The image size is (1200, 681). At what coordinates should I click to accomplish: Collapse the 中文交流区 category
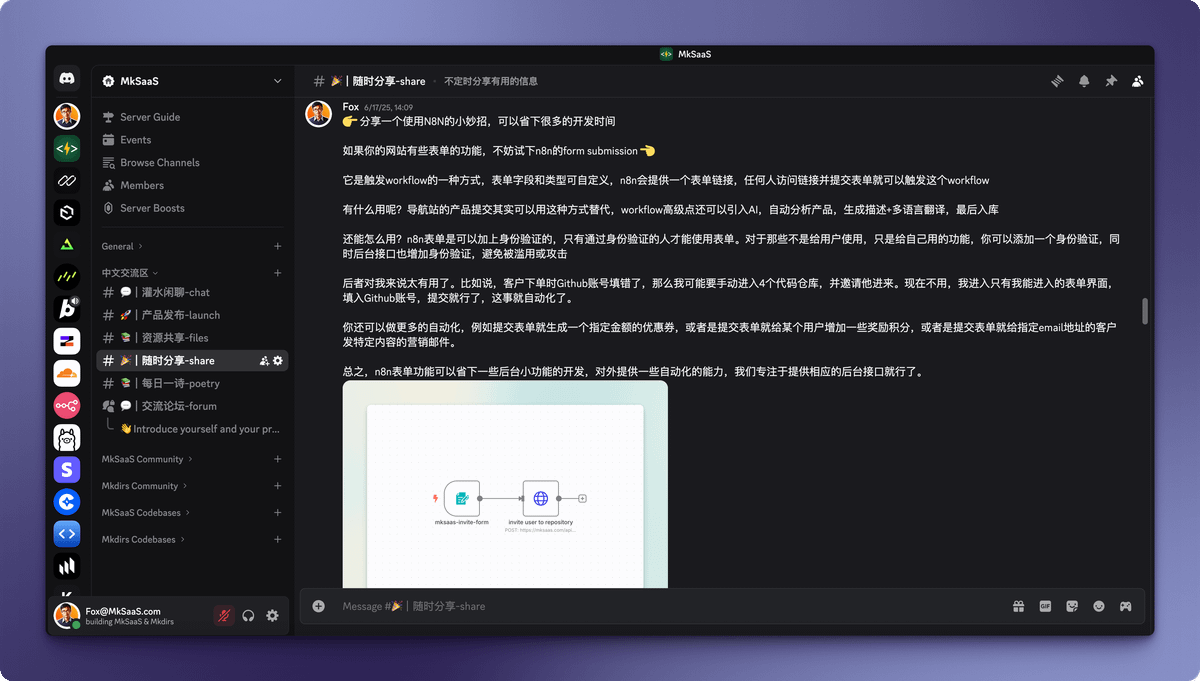(130, 273)
